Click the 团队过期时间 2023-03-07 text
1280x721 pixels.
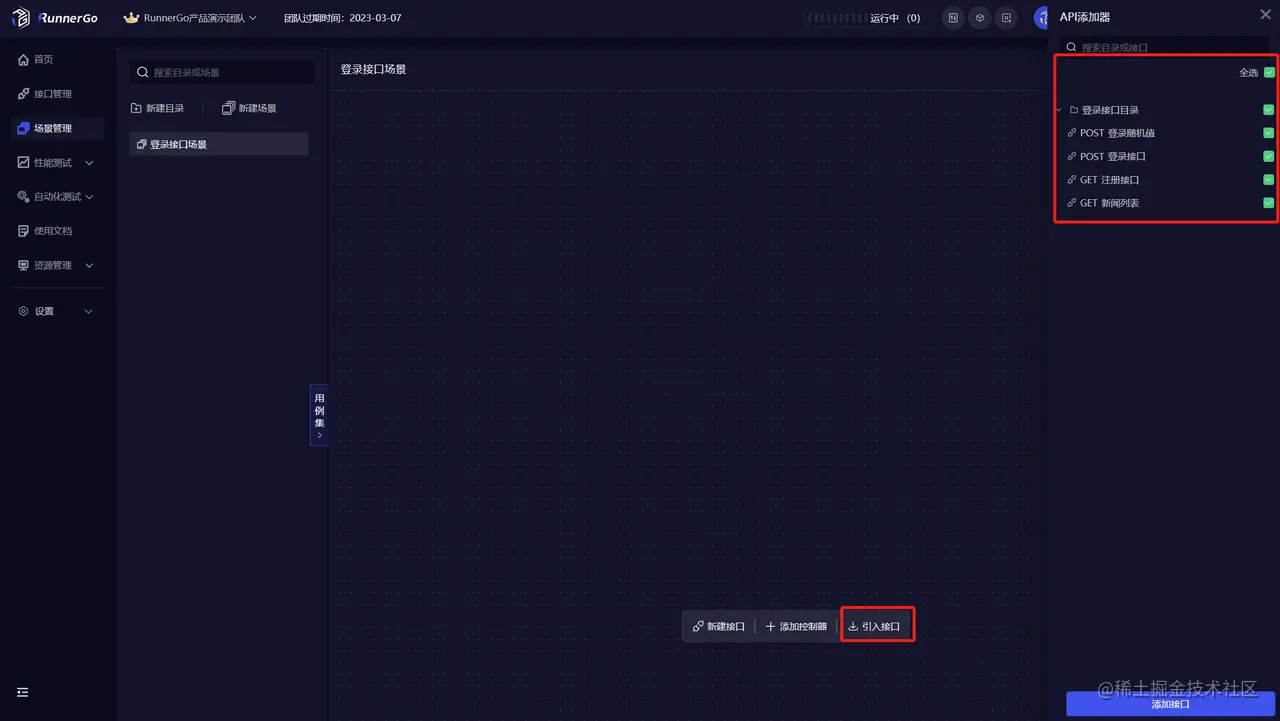[x=342, y=18]
